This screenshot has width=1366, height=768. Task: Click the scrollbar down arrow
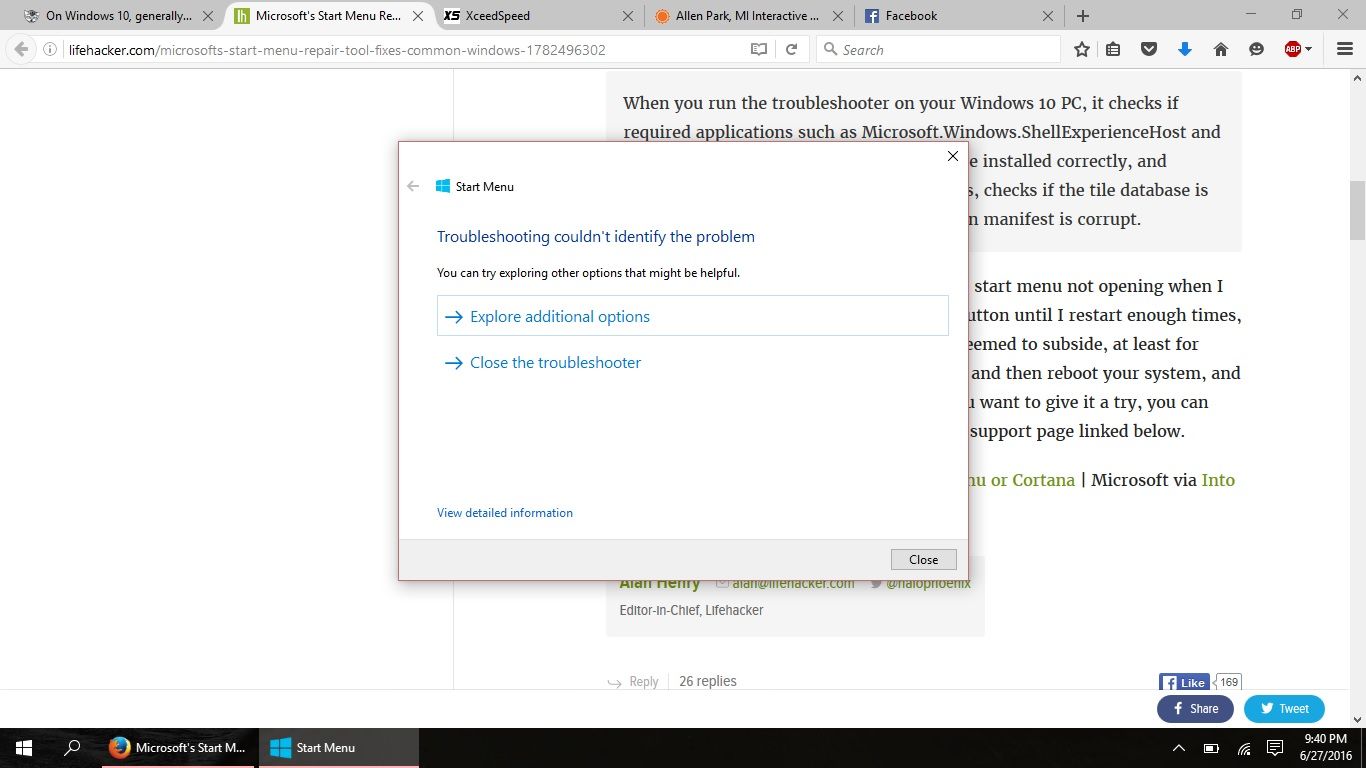point(1357,718)
